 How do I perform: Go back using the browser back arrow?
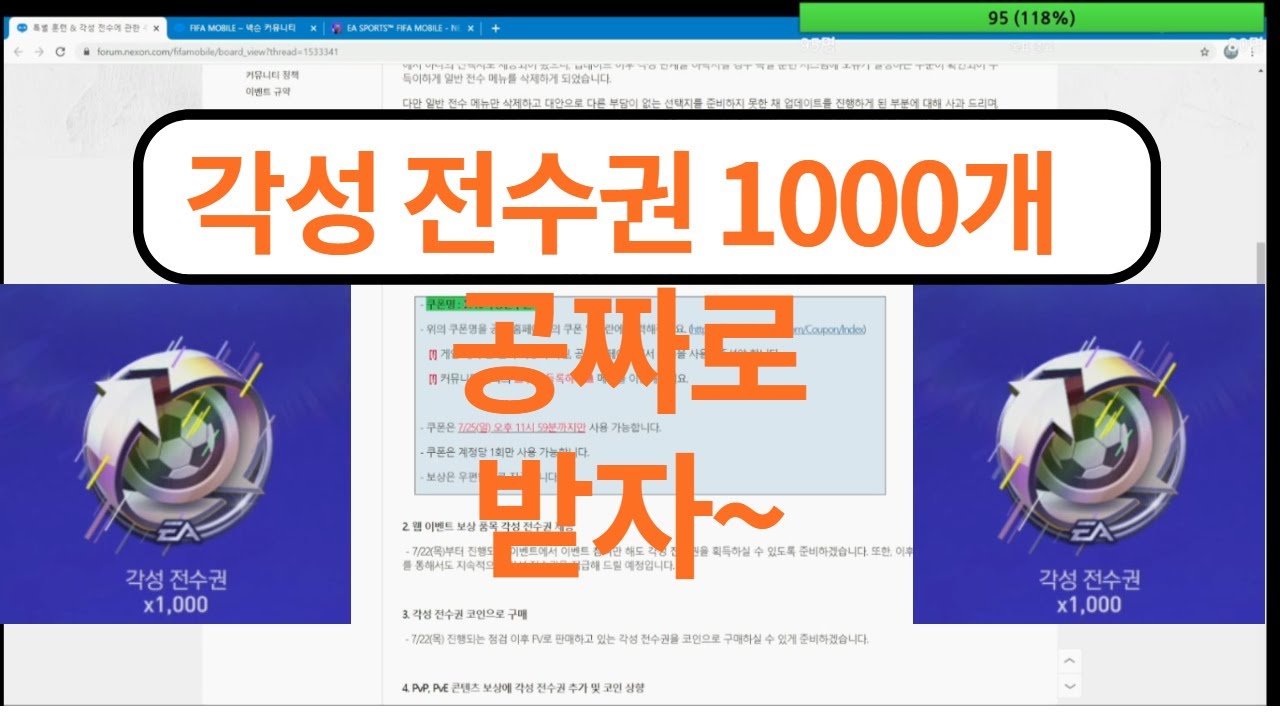[18, 52]
